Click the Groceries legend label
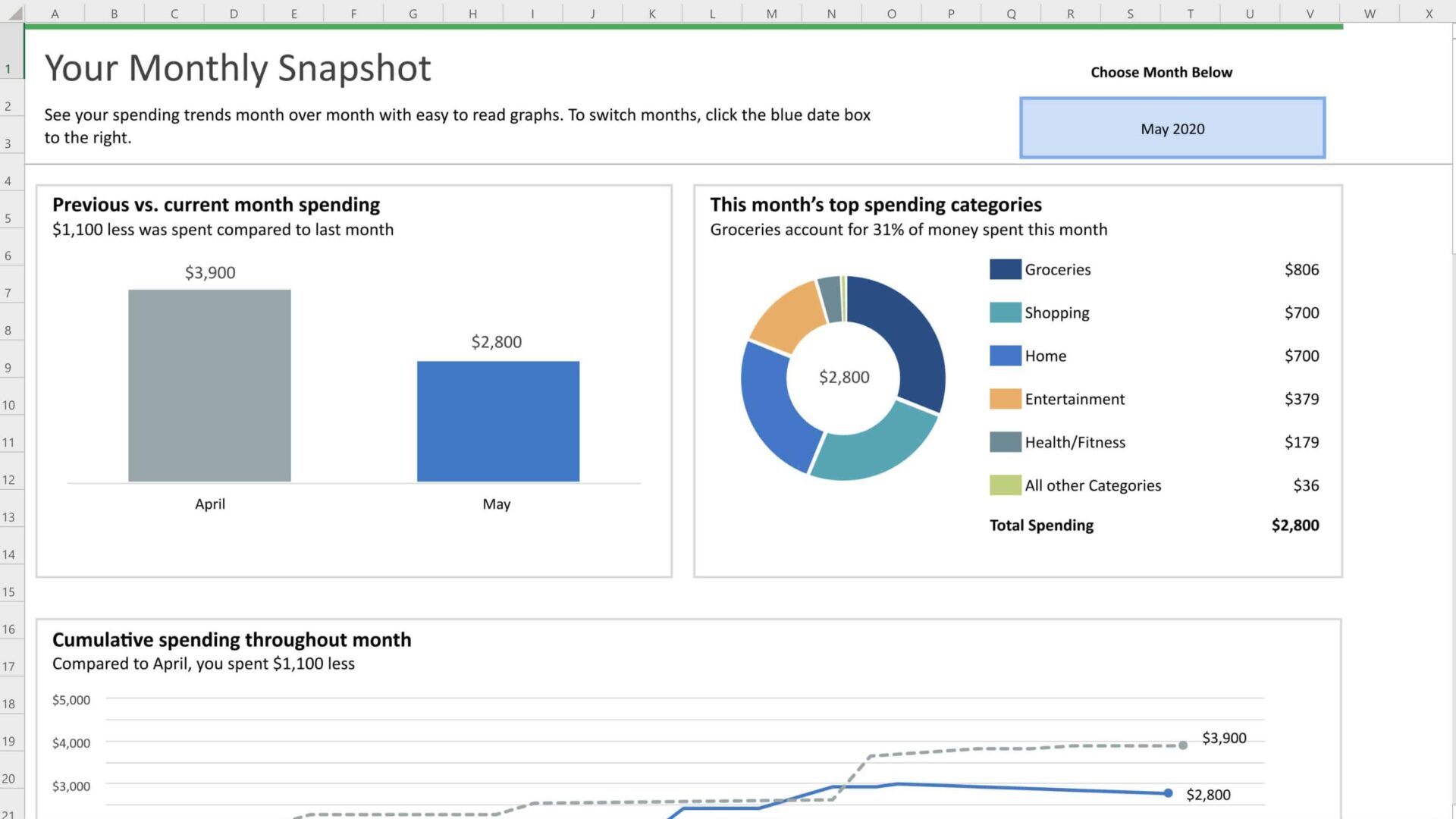Screen dimensions: 1456x819 pos(1058,269)
